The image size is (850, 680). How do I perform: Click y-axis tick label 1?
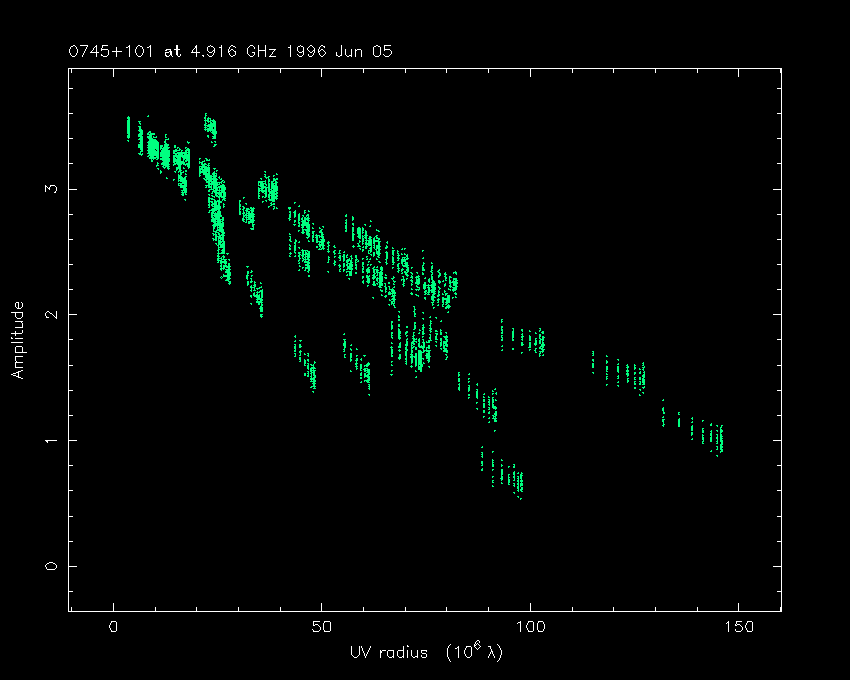click(x=50, y=440)
